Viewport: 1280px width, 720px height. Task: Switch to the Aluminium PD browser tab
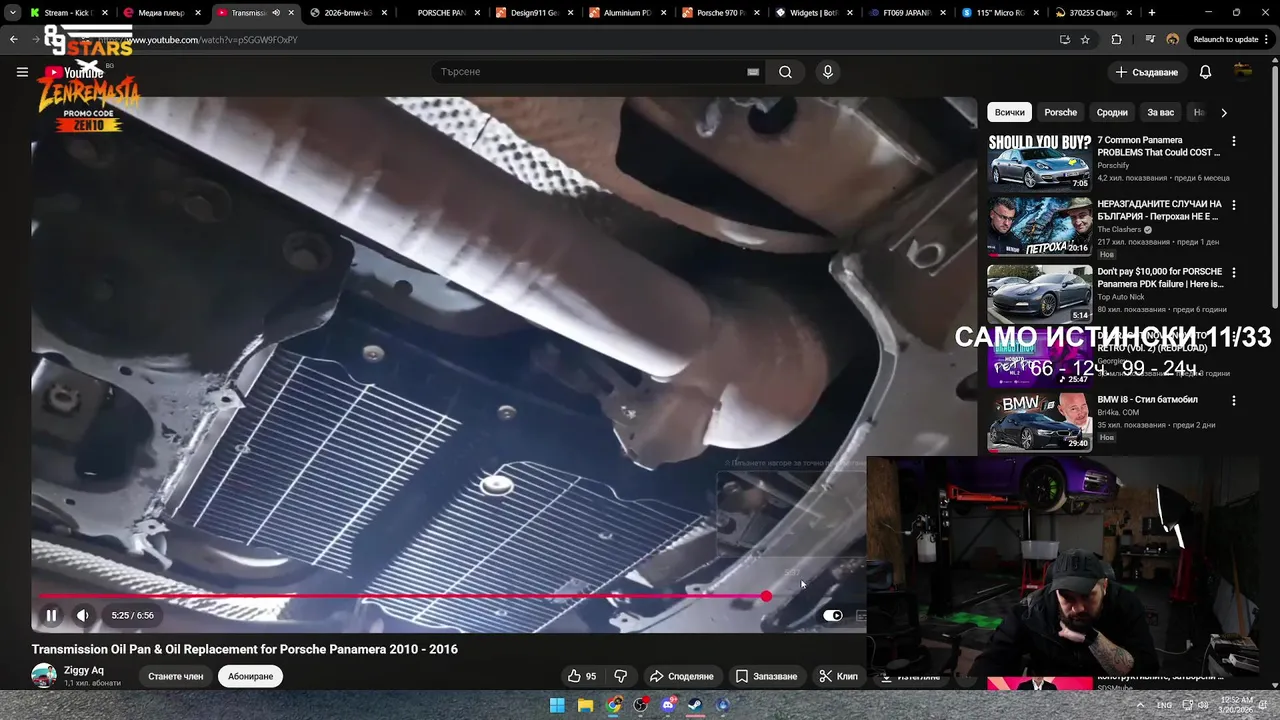[627, 13]
